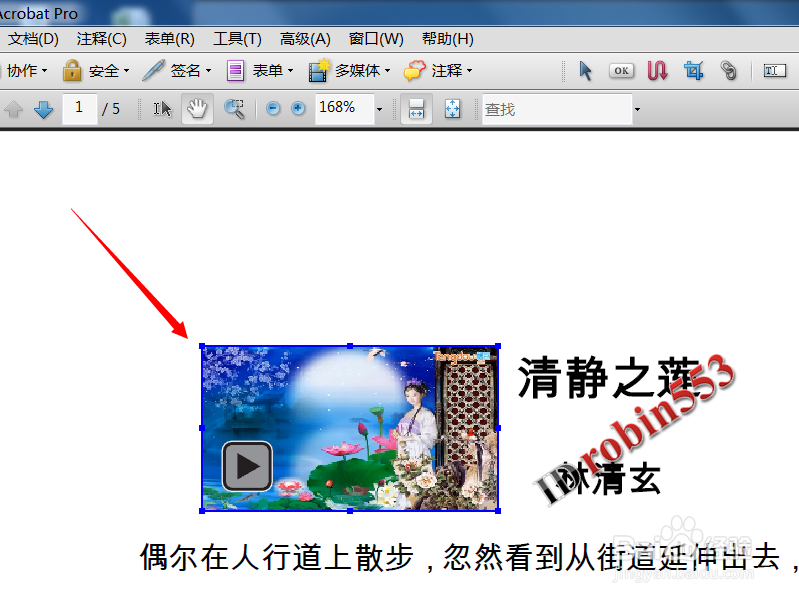The image size is (799, 601).
Task: Expand the 签名 dropdown arrow
Action: tap(208, 71)
